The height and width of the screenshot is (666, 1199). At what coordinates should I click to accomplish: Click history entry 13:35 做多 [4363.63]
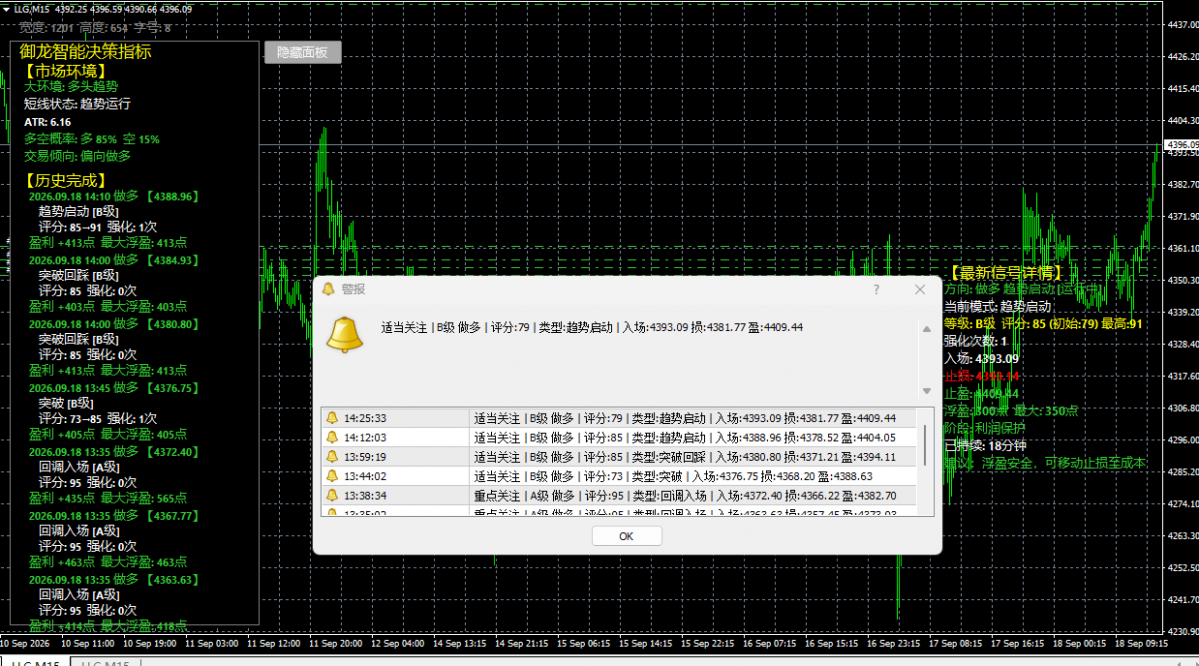[x=113, y=579]
